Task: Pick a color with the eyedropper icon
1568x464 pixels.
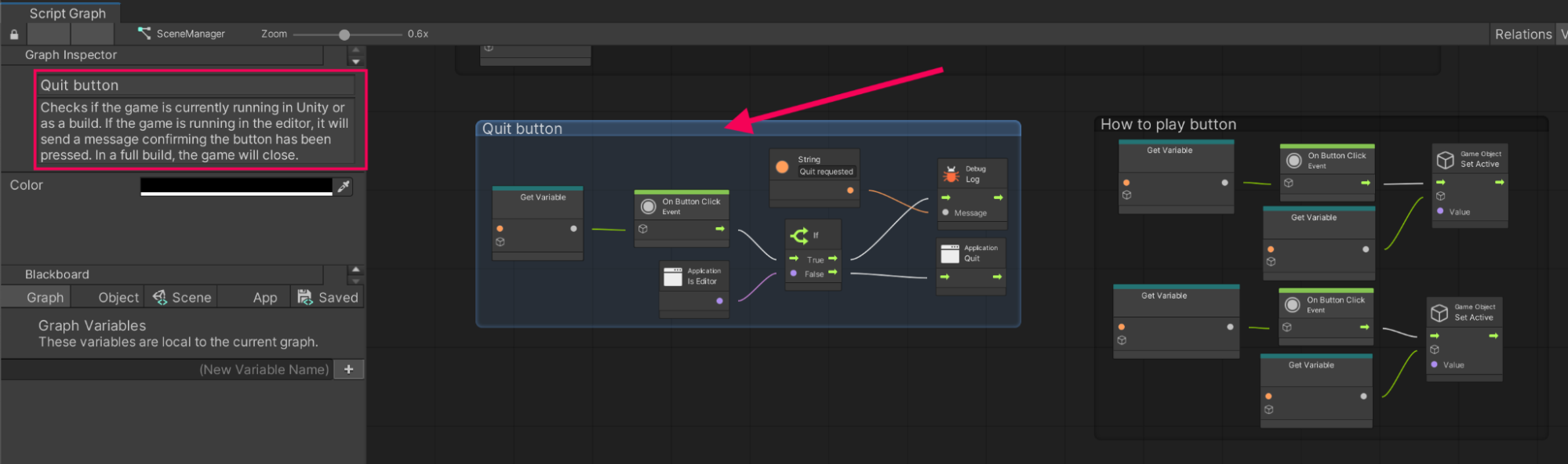Action: [x=344, y=187]
